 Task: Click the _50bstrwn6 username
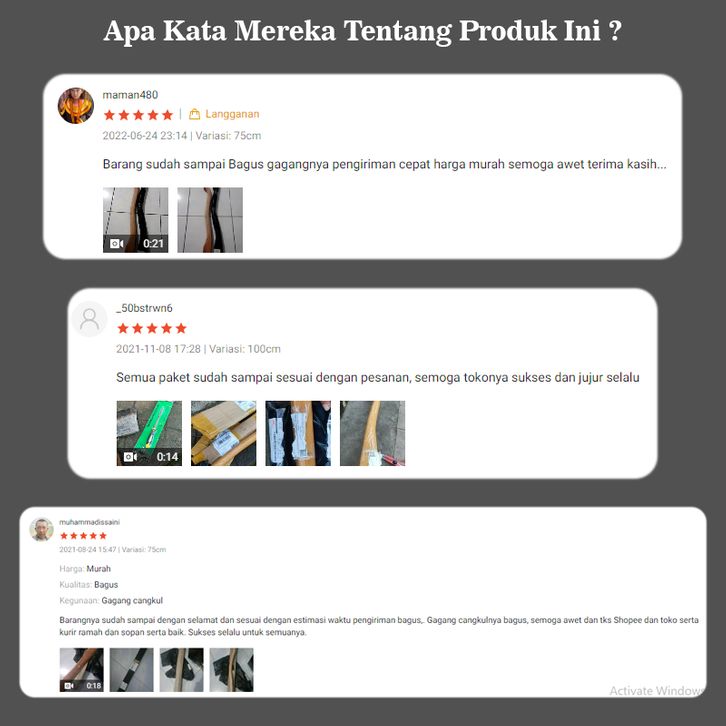click(144, 308)
